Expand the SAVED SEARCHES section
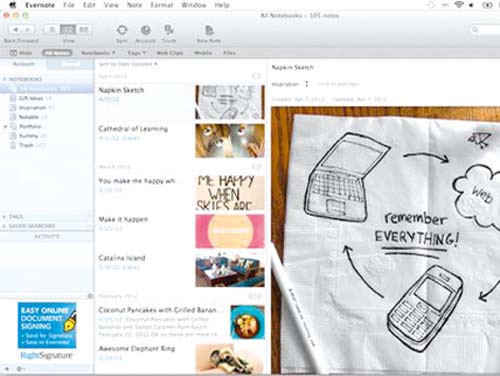The image size is (500, 376). (x=4, y=226)
